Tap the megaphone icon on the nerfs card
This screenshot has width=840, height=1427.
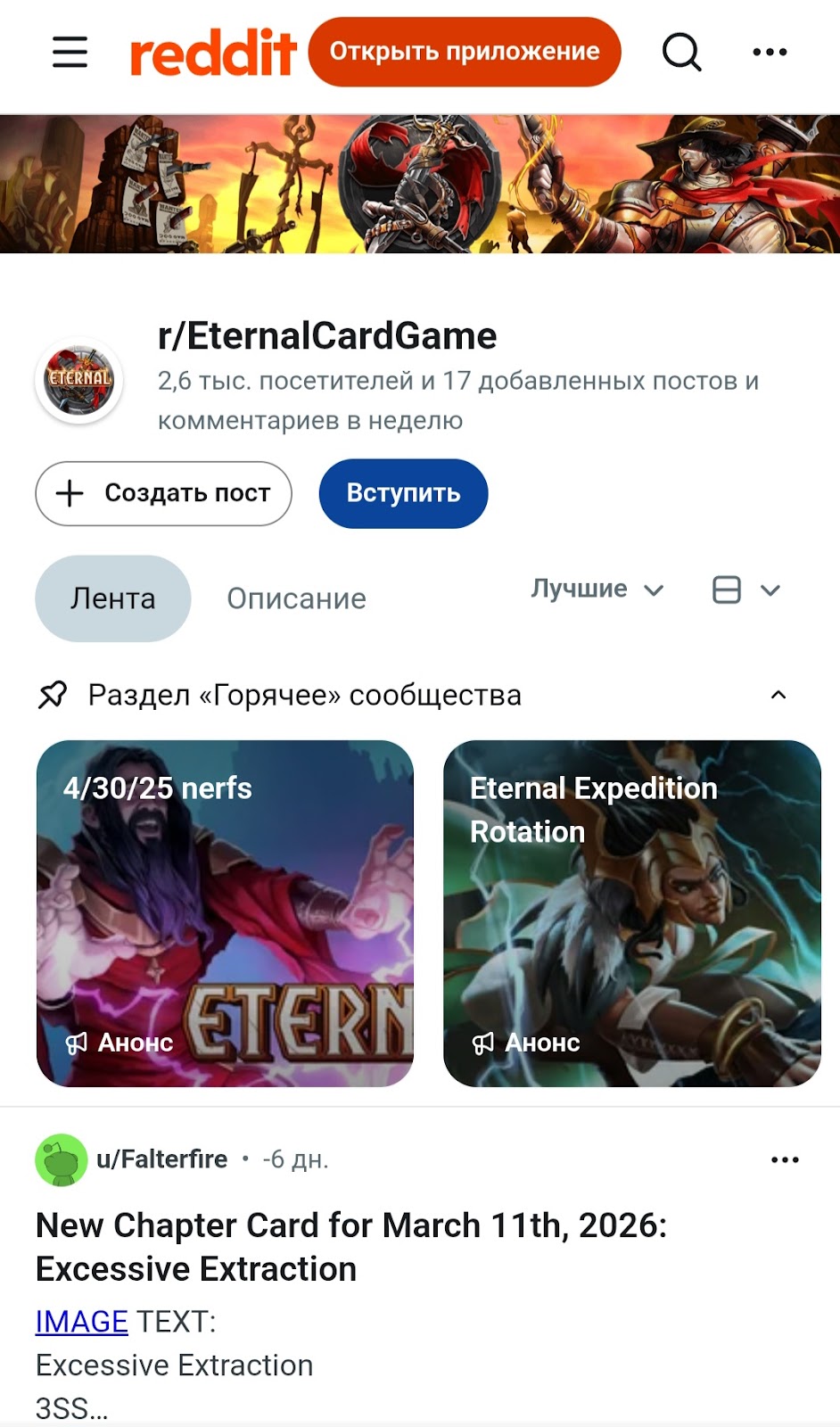pyautogui.click(x=77, y=1043)
